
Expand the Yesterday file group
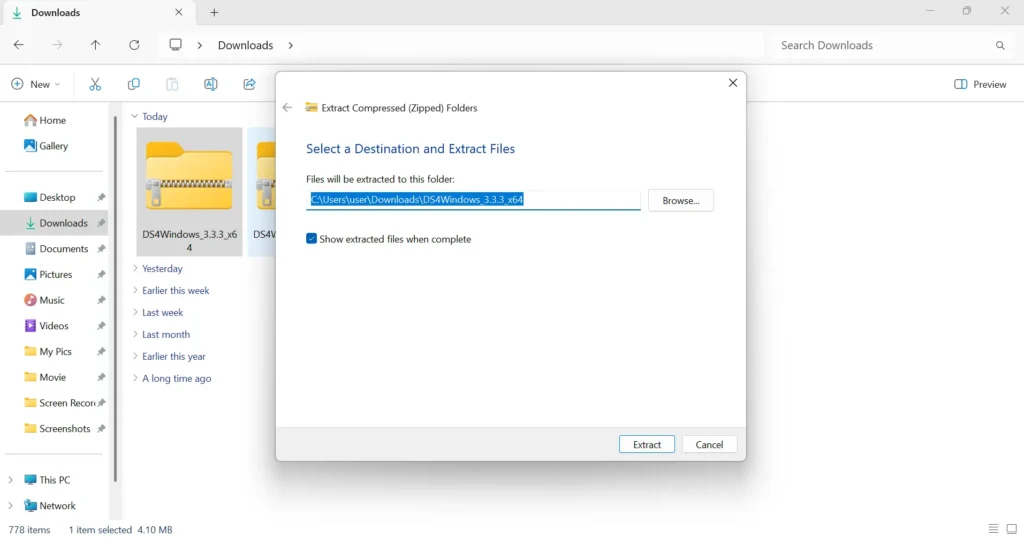pyautogui.click(x=136, y=268)
